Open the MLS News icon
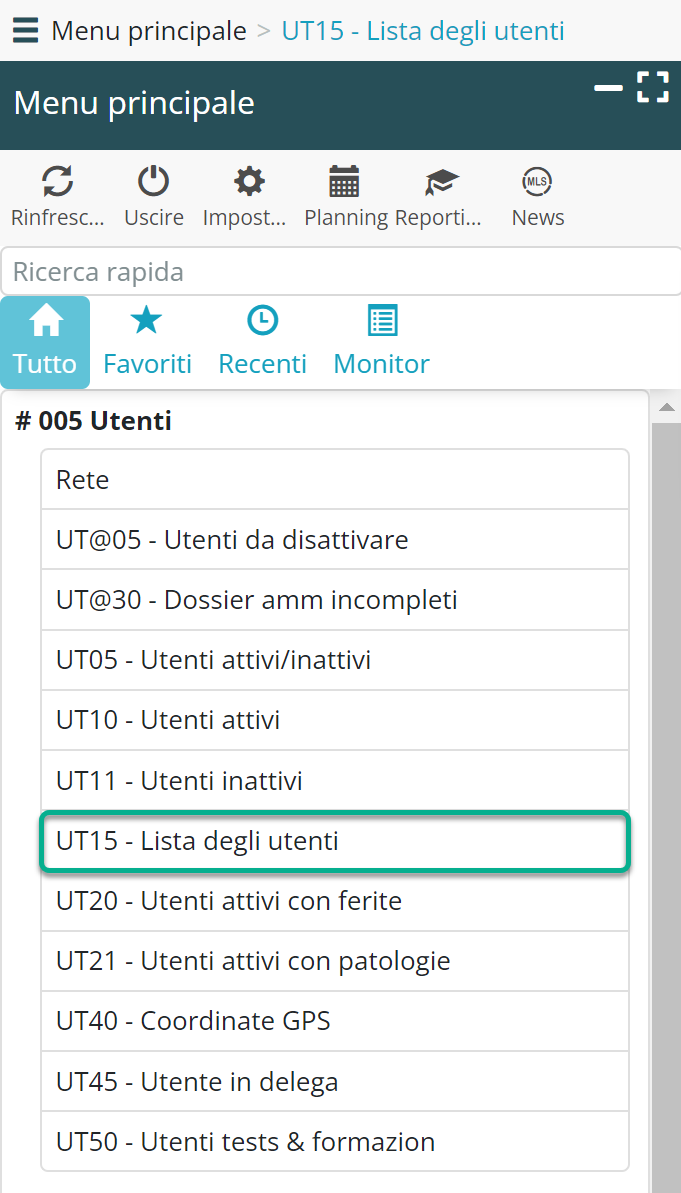The image size is (681, 1193). (x=537, y=182)
